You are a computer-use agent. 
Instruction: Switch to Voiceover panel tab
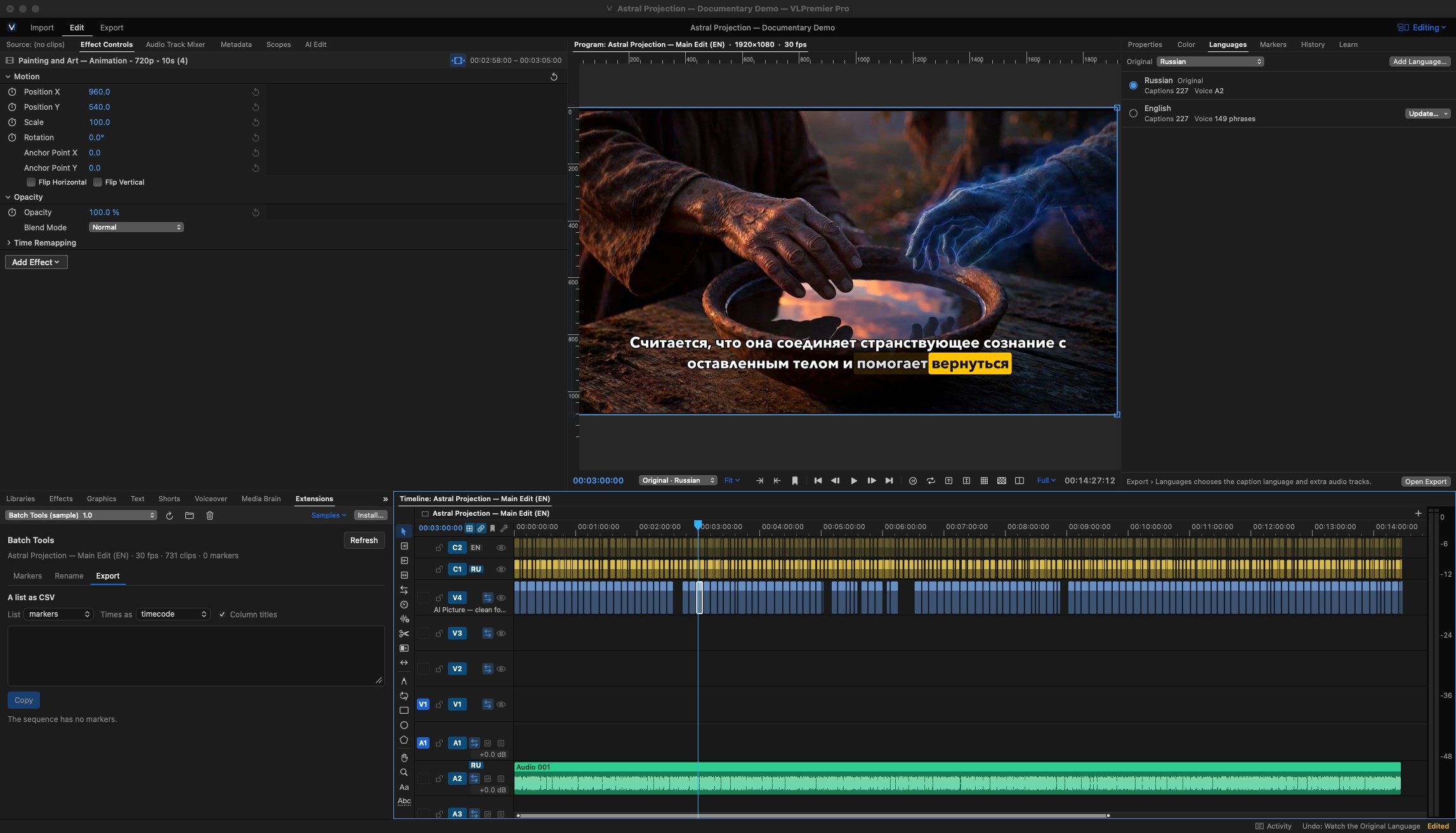211,499
